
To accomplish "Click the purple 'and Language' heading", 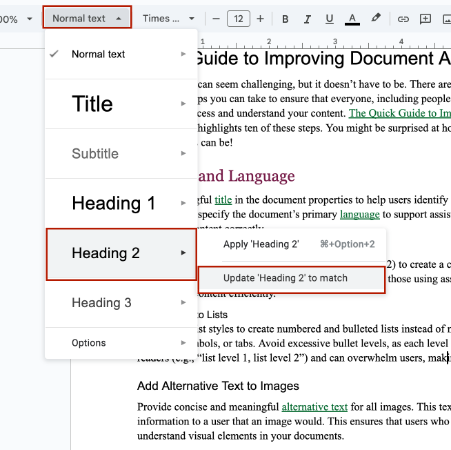I will (x=246, y=176).
